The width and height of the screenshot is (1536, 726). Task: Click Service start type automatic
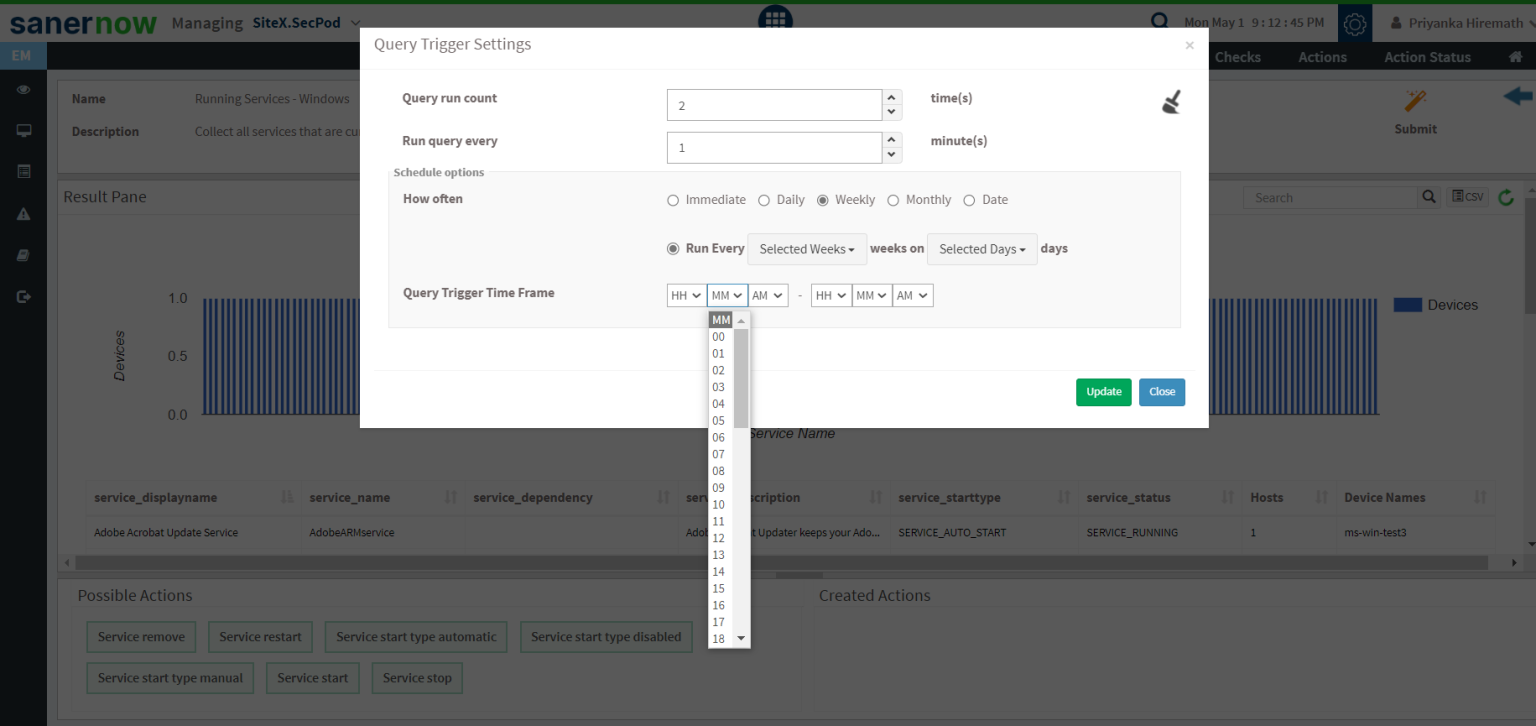pos(416,637)
